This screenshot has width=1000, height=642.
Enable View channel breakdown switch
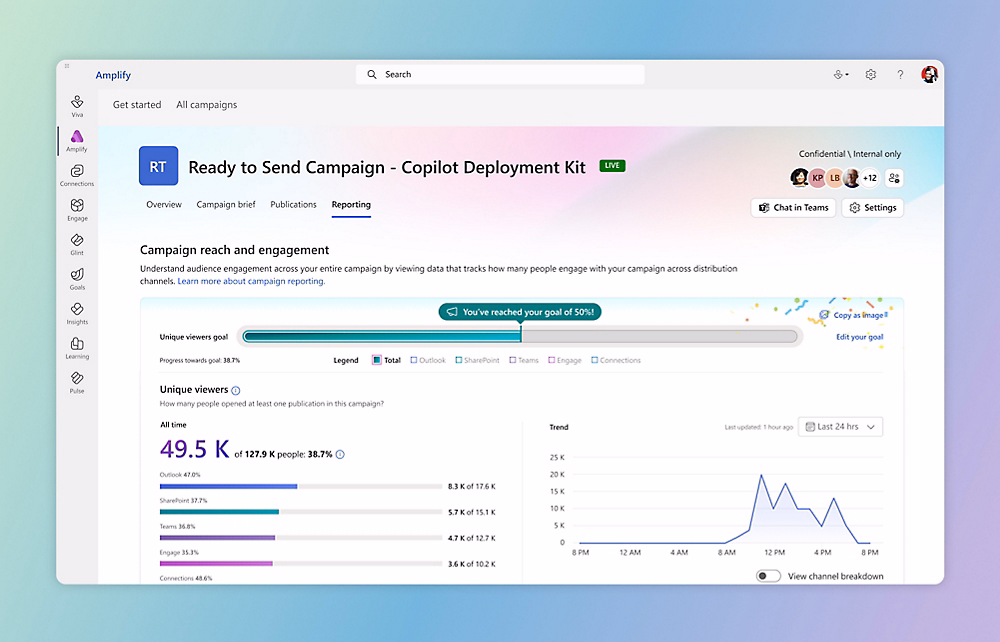[x=768, y=576]
